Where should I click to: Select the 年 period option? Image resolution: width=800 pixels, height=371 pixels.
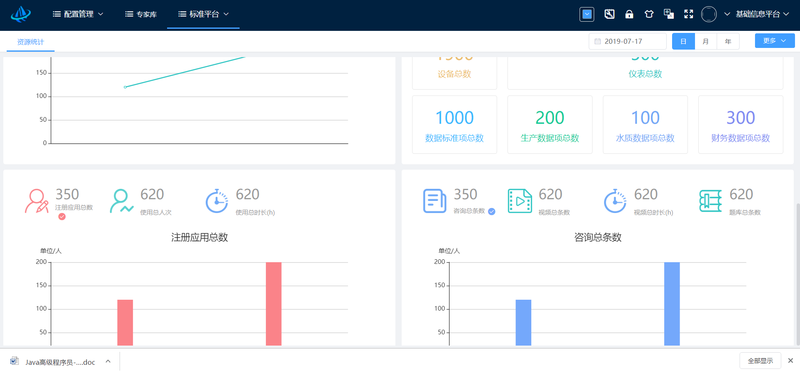728,41
